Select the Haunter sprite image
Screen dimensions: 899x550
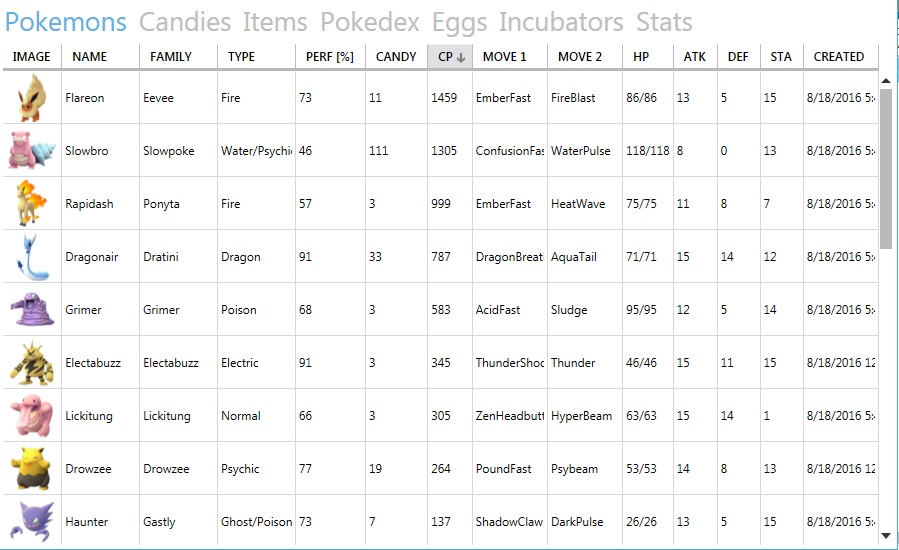[x=32, y=521]
